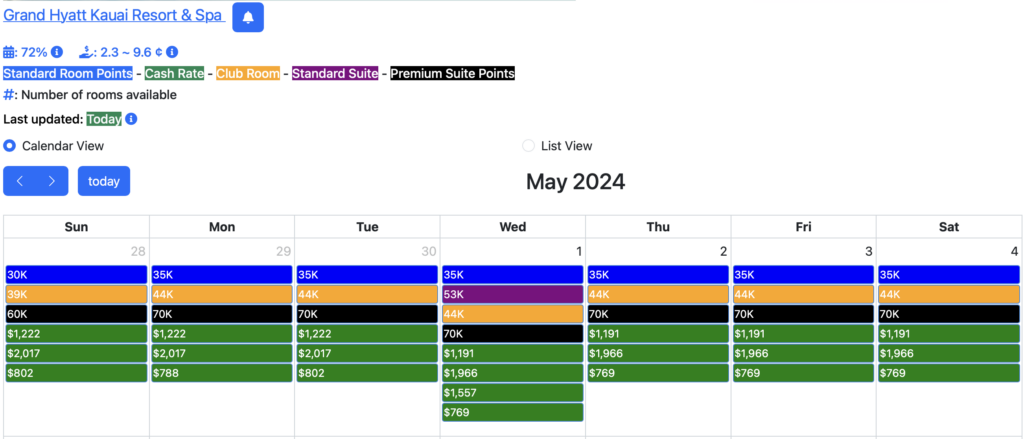Click info icon next to Last updated Today
This screenshot has height=439, width=1024.
pos(131,119)
